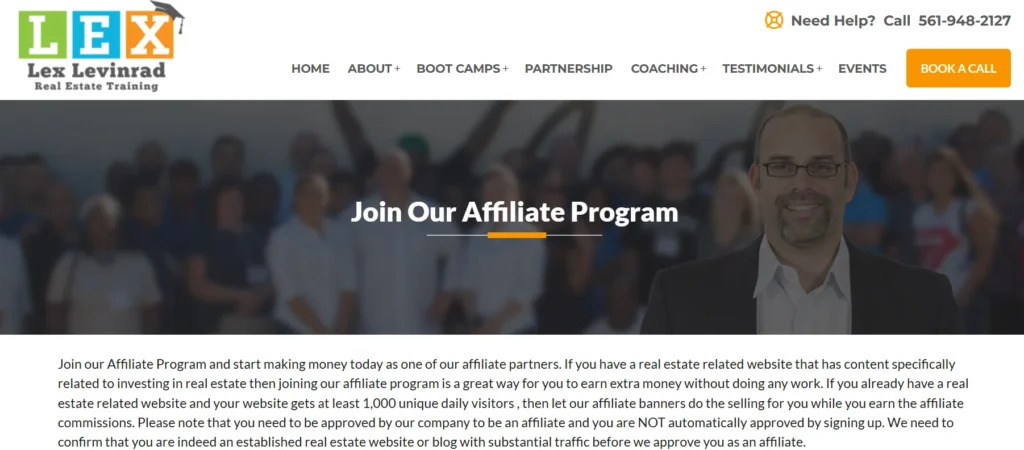Click the orange lifebuoy help icon

pyautogui.click(x=774, y=20)
